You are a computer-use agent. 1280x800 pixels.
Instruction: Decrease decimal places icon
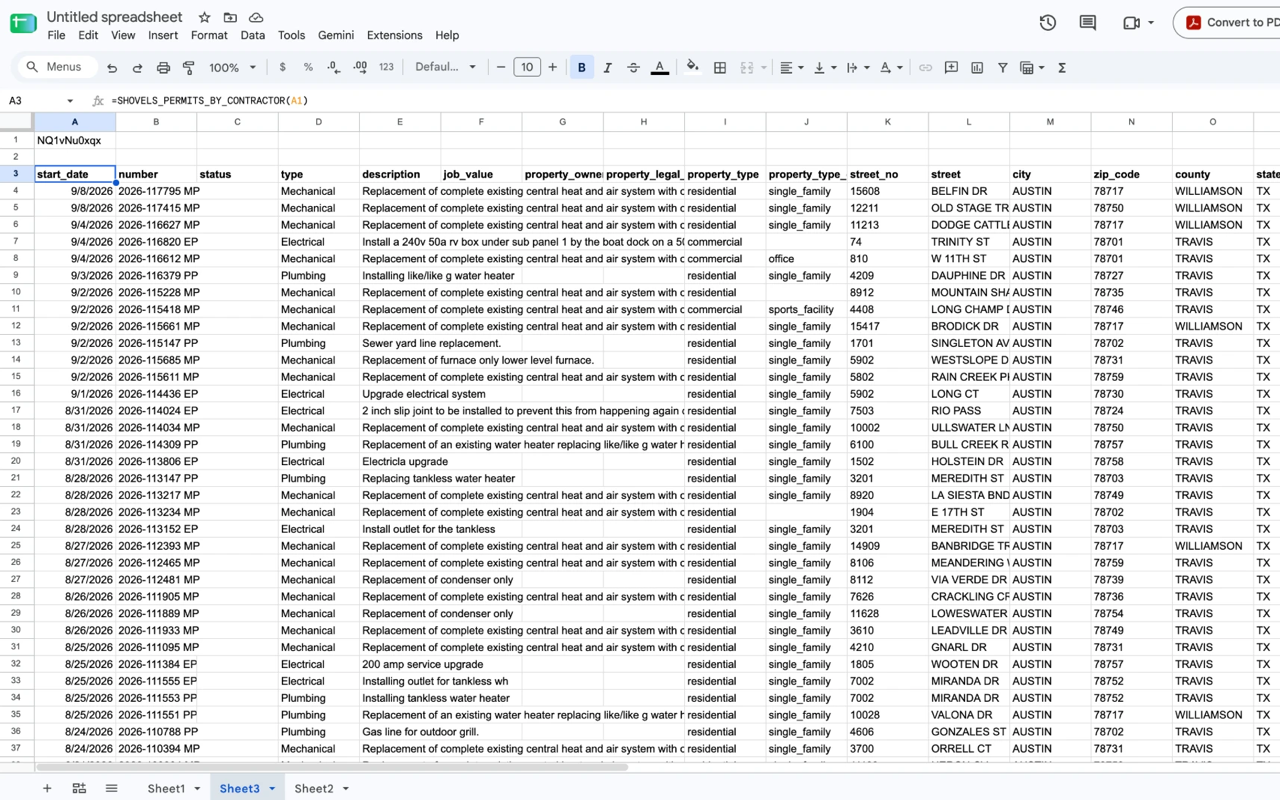[333, 68]
